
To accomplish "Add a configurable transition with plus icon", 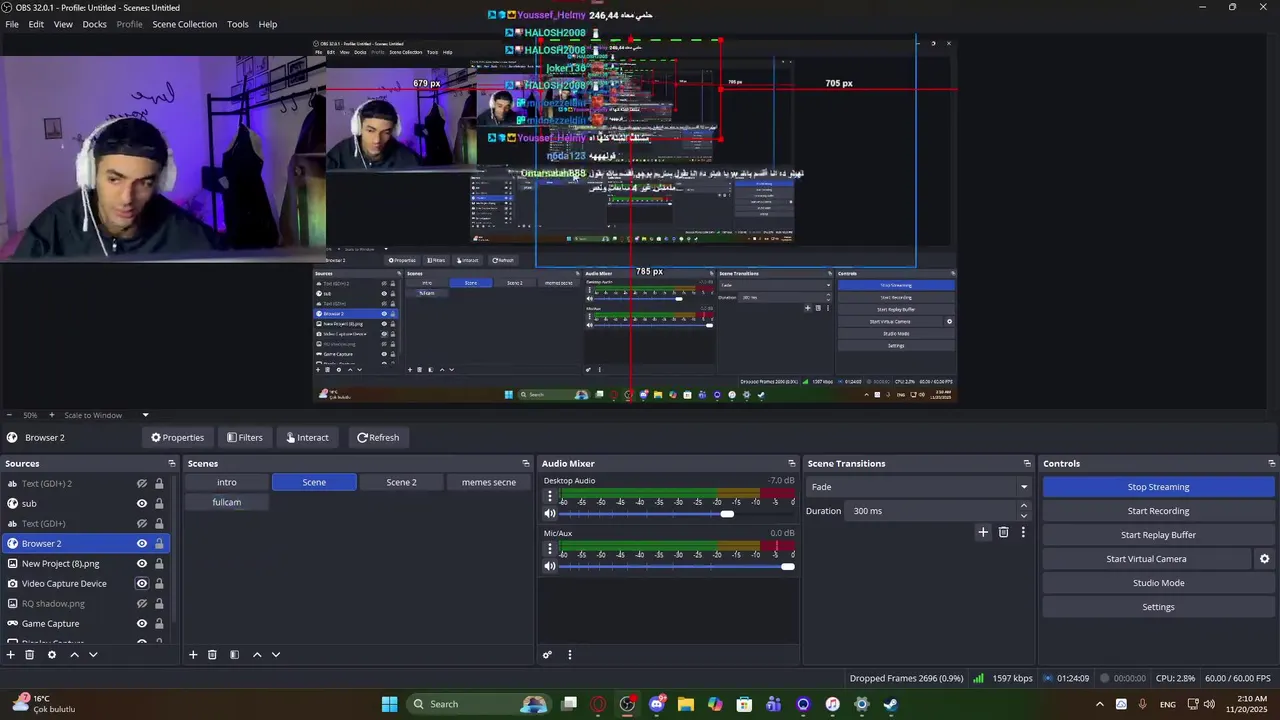I will pyautogui.click(x=983, y=532).
